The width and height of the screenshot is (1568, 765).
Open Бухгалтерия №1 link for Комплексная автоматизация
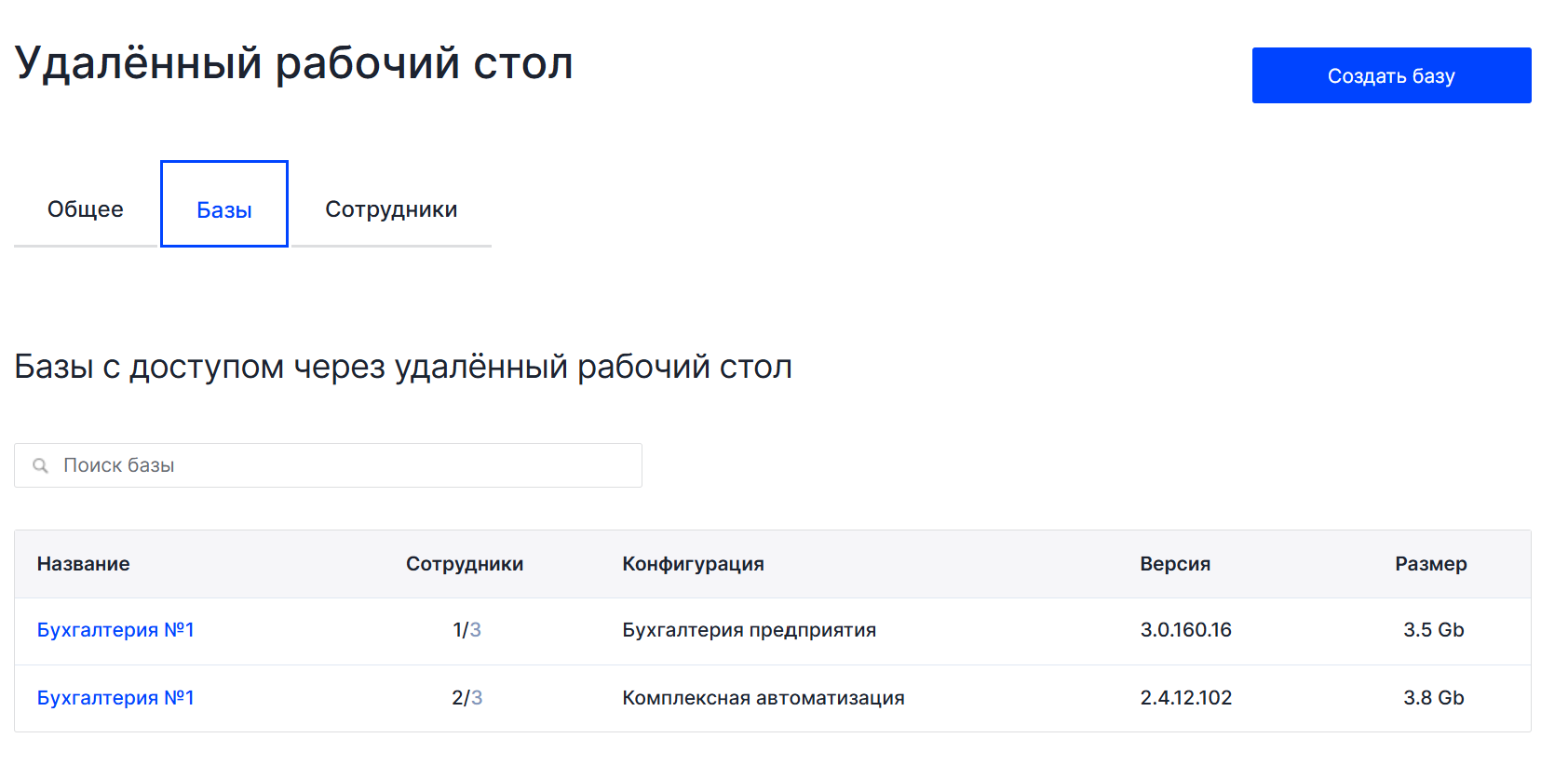click(x=115, y=698)
